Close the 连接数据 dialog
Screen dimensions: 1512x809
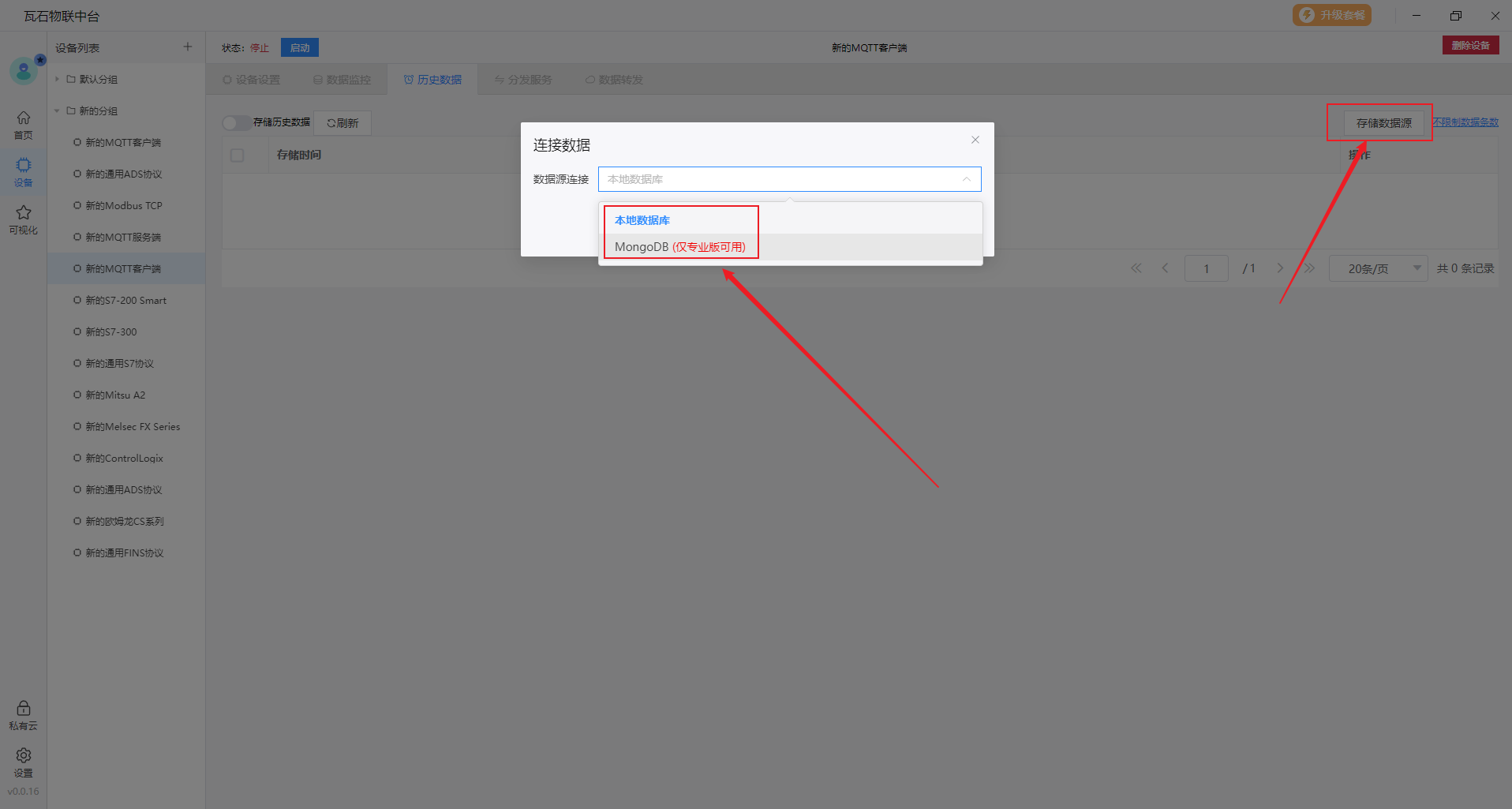coord(975,140)
